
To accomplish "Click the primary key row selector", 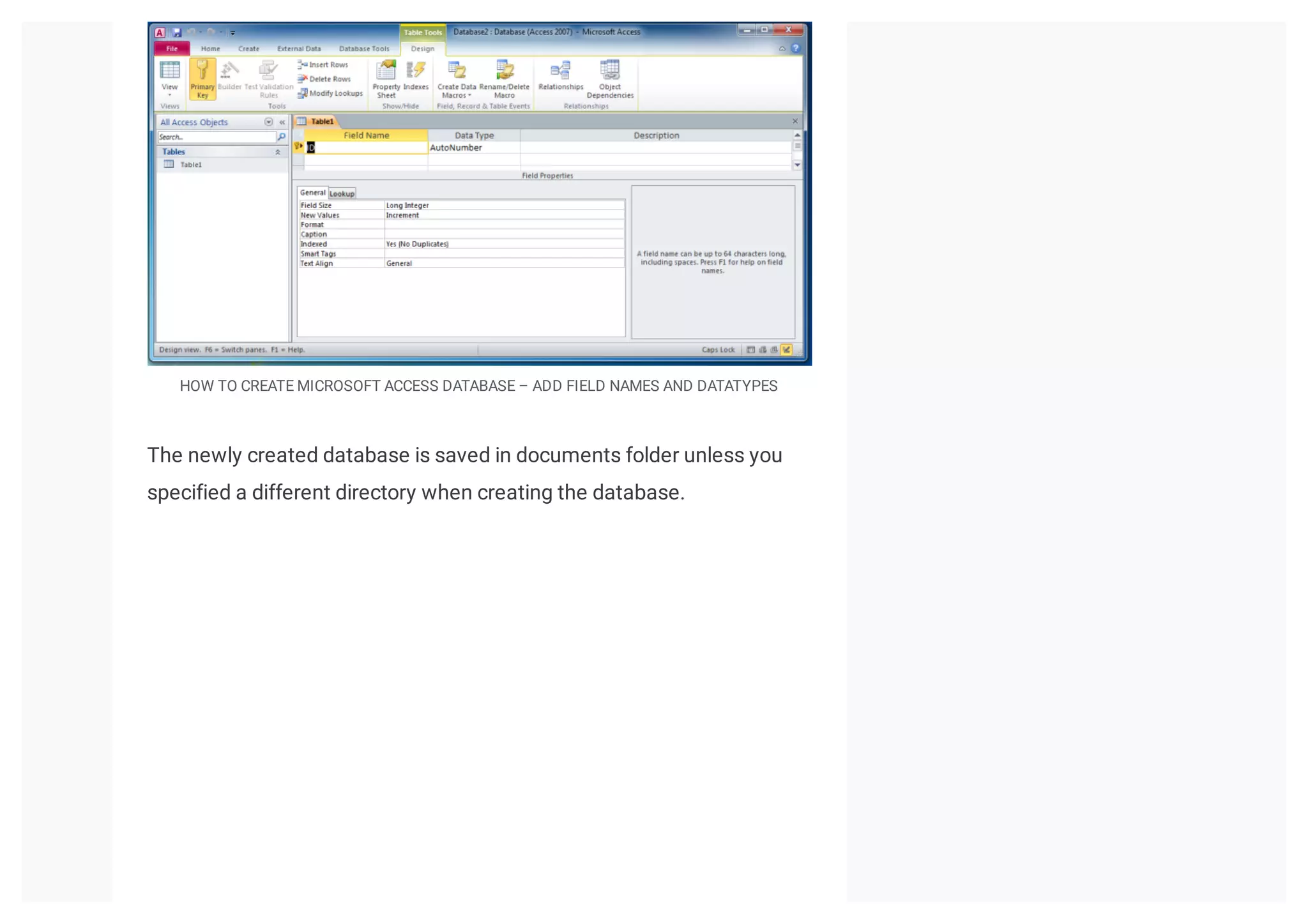I will tap(298, 148).
